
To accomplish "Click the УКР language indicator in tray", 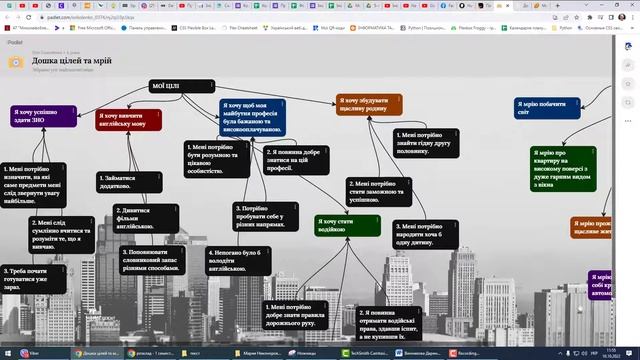I will [594, 353].
